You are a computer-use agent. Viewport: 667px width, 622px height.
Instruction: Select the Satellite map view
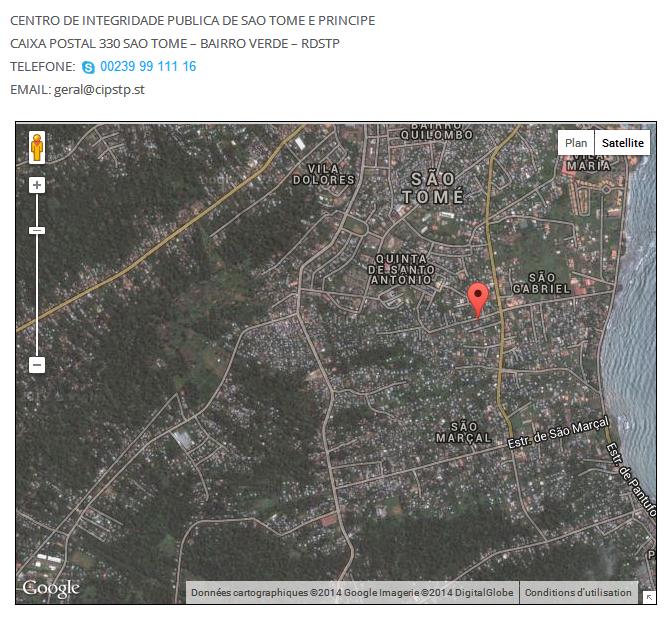coord(622,143)
